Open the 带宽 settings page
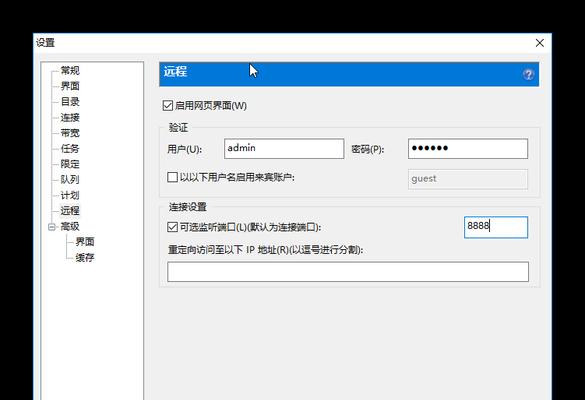Image resolution: width=585 pixels, height=400 pixels. 70,133
